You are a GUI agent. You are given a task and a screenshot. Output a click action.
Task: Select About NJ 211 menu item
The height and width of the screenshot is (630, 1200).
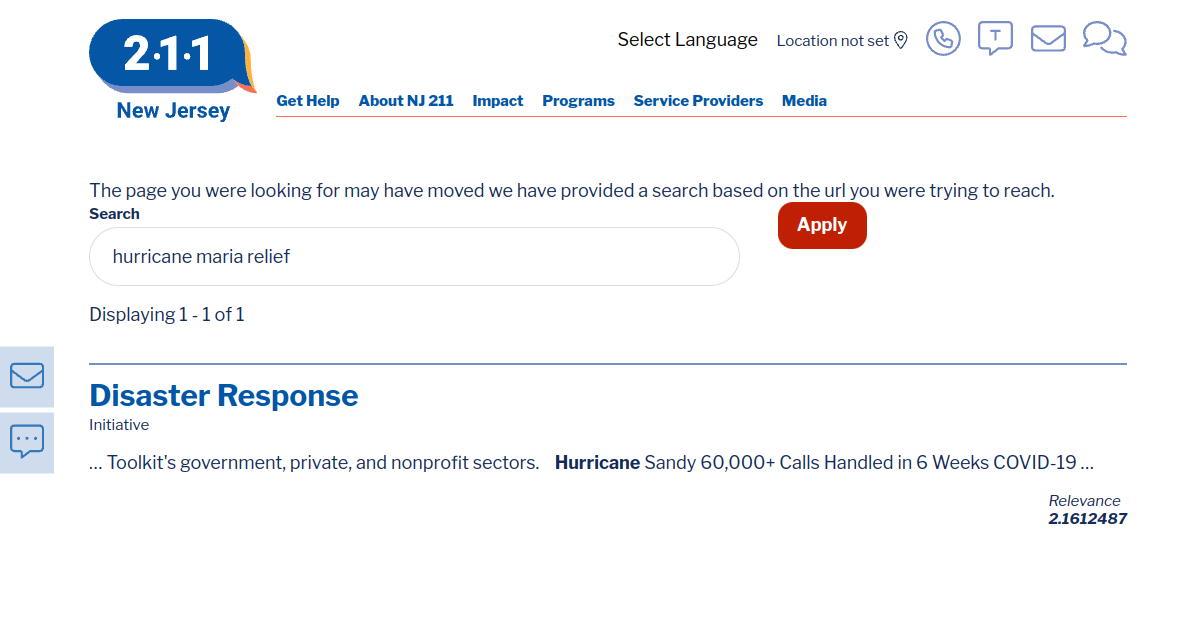point(406,101)
